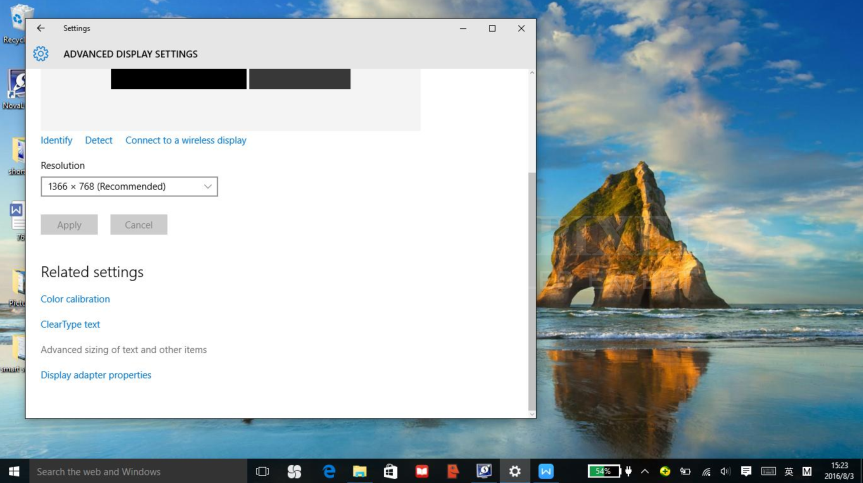
Task: Open the touch keyboard tray icon
Action: point(768,471)
